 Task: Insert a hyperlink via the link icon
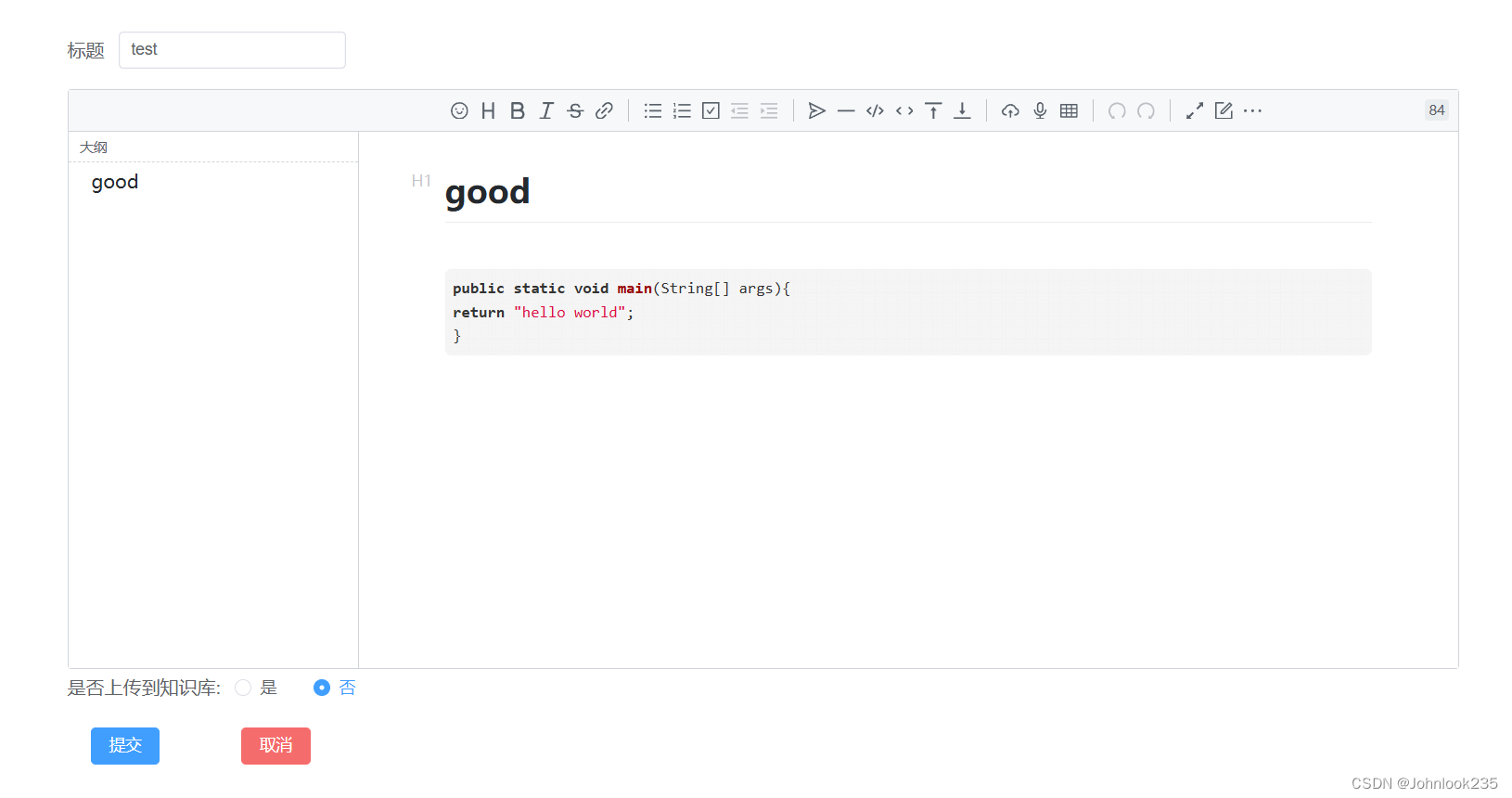pos(604,110)
